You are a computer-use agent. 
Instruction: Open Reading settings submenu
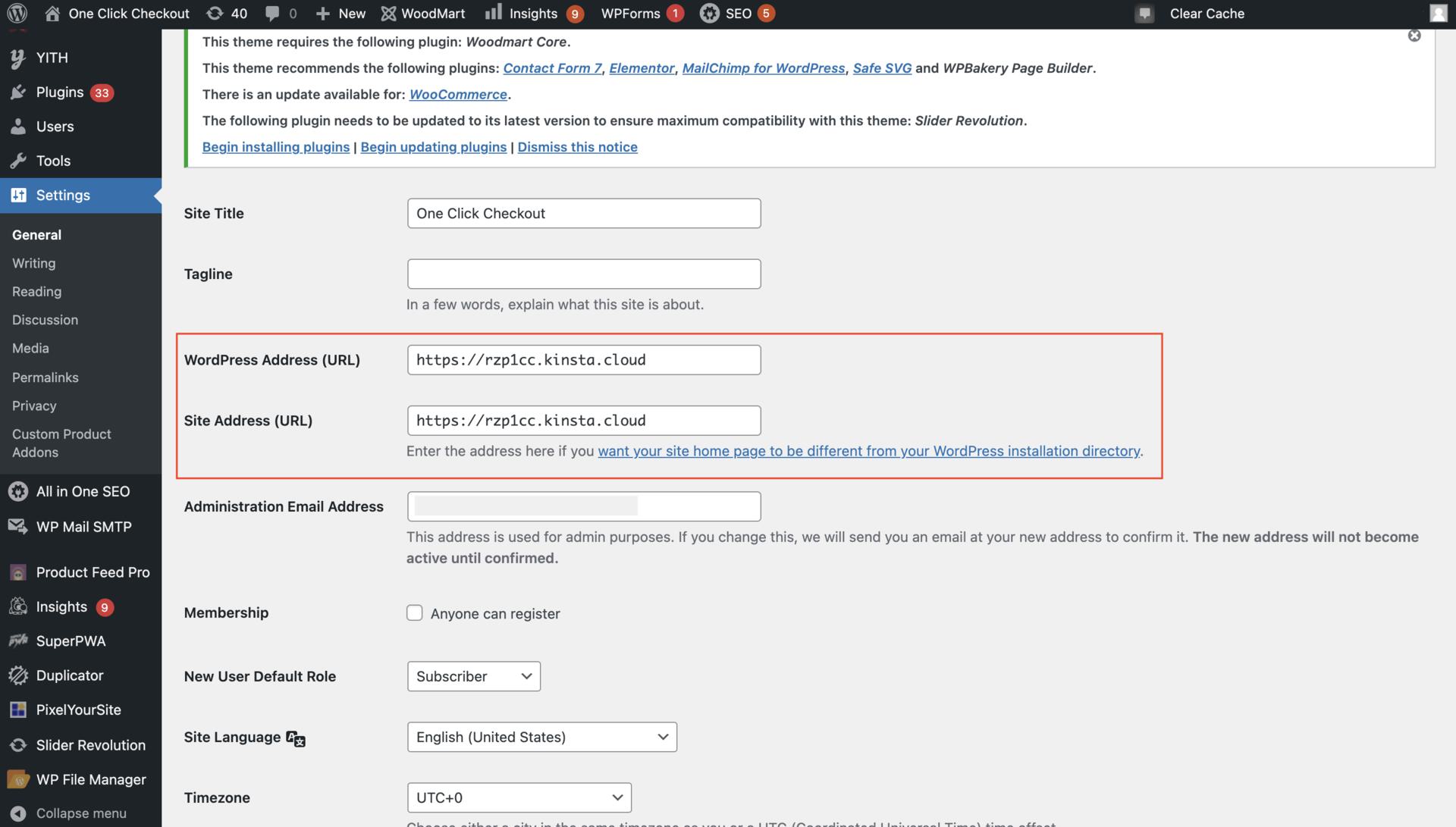point(37,292)
